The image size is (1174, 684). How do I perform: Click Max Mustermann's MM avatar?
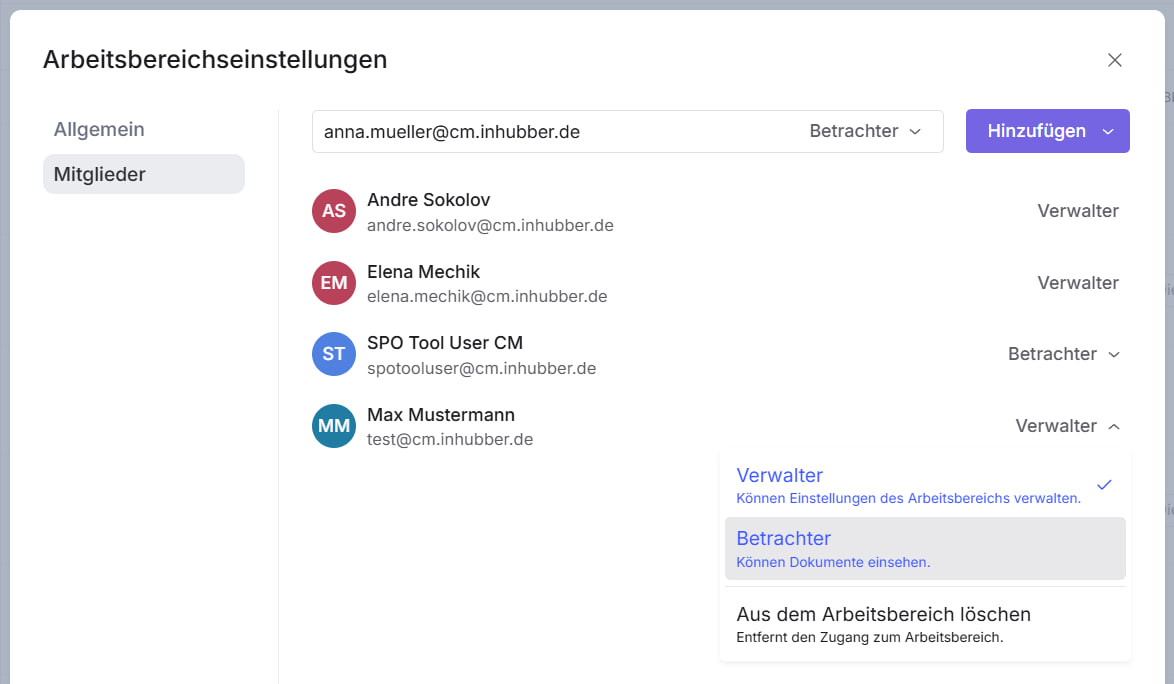(334, 426)
